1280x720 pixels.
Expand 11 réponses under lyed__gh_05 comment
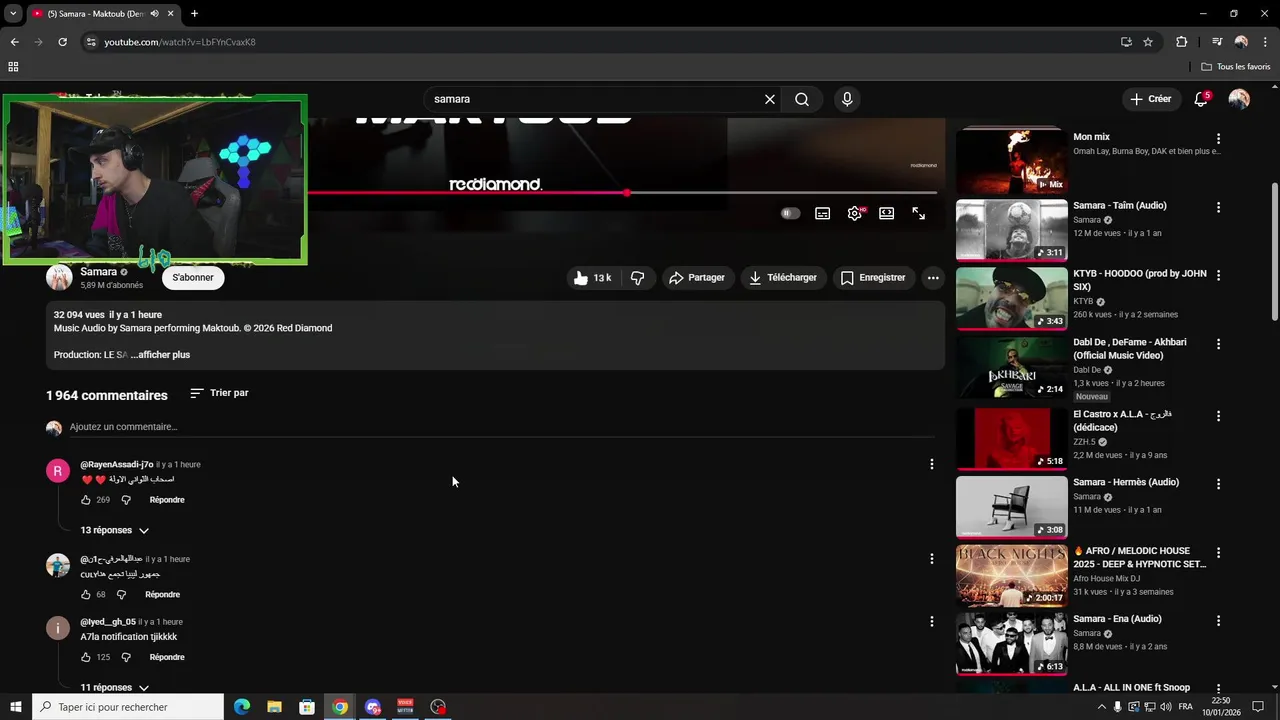click(x=114, y=687)
